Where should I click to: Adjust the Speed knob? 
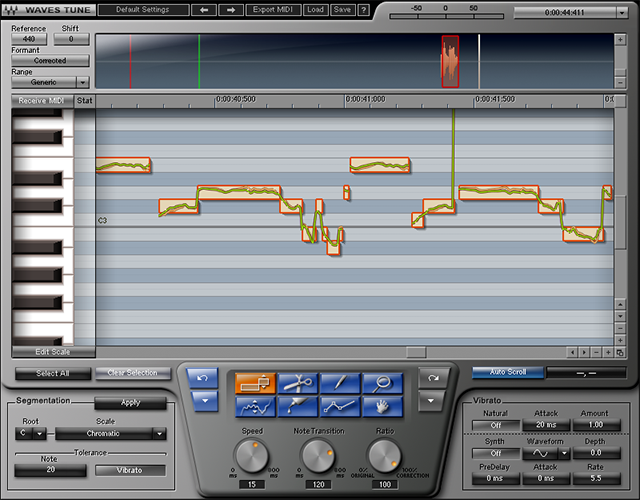[x=252, y=456]
